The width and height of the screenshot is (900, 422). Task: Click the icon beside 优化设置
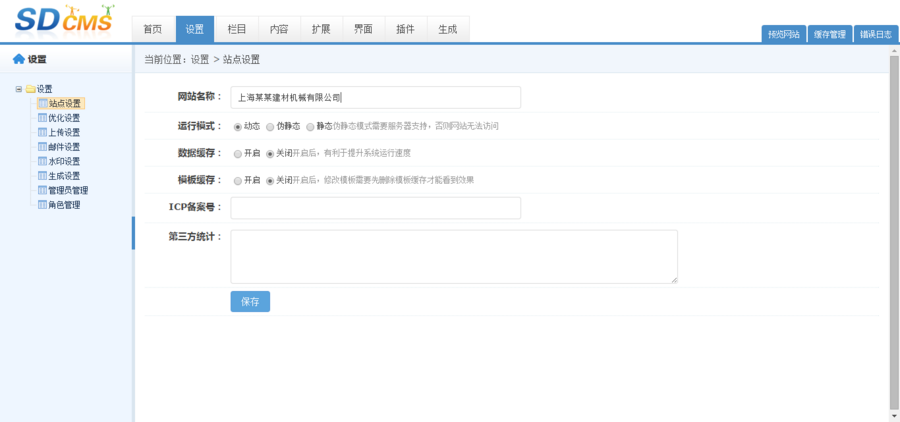(x=42, y=118)
